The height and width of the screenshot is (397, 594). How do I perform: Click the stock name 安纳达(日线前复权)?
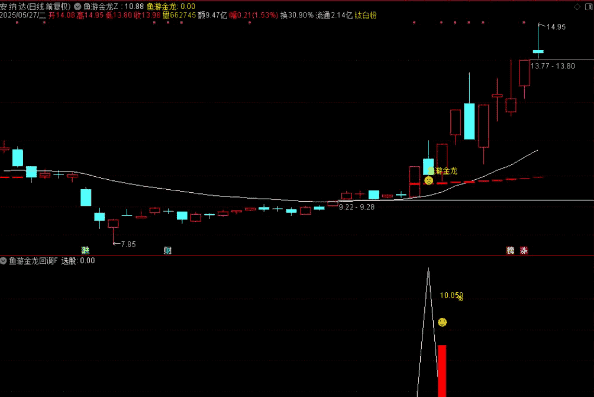[36, 6]
